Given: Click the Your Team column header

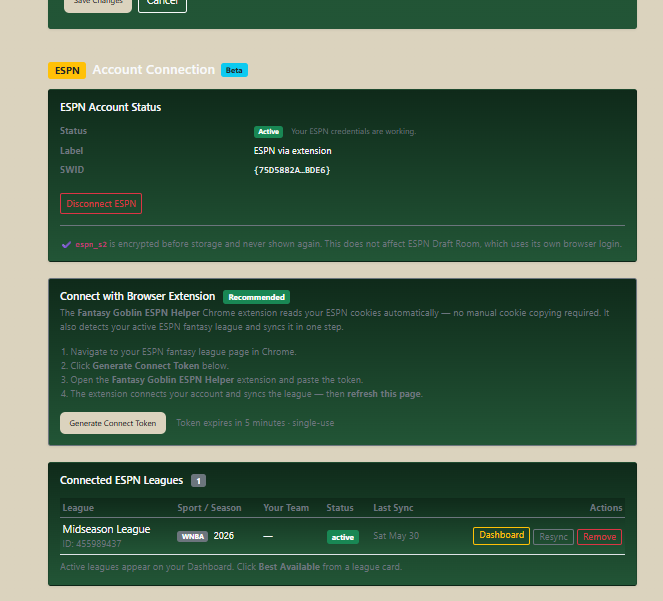Looking at the screenshot, I should (x=286, y=508).
